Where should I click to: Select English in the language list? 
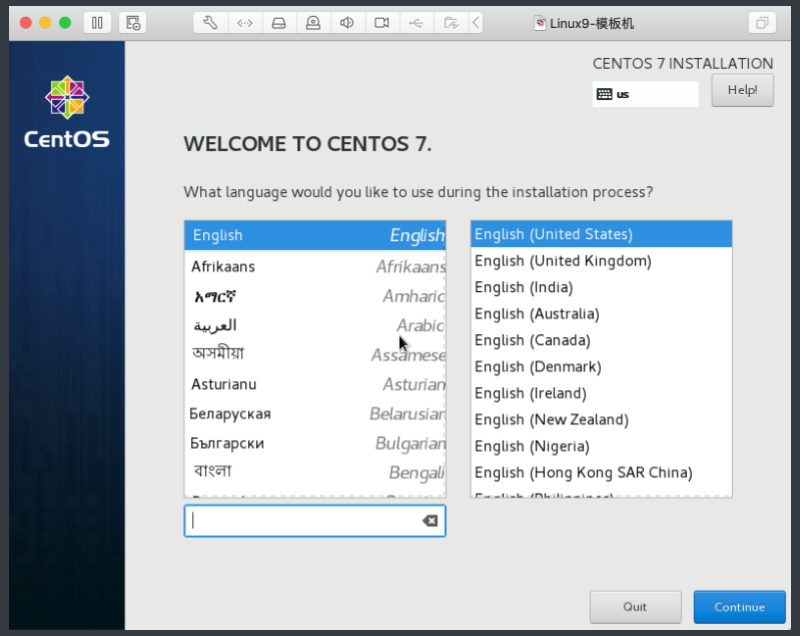pyautogui.click(x=315, y=235)
